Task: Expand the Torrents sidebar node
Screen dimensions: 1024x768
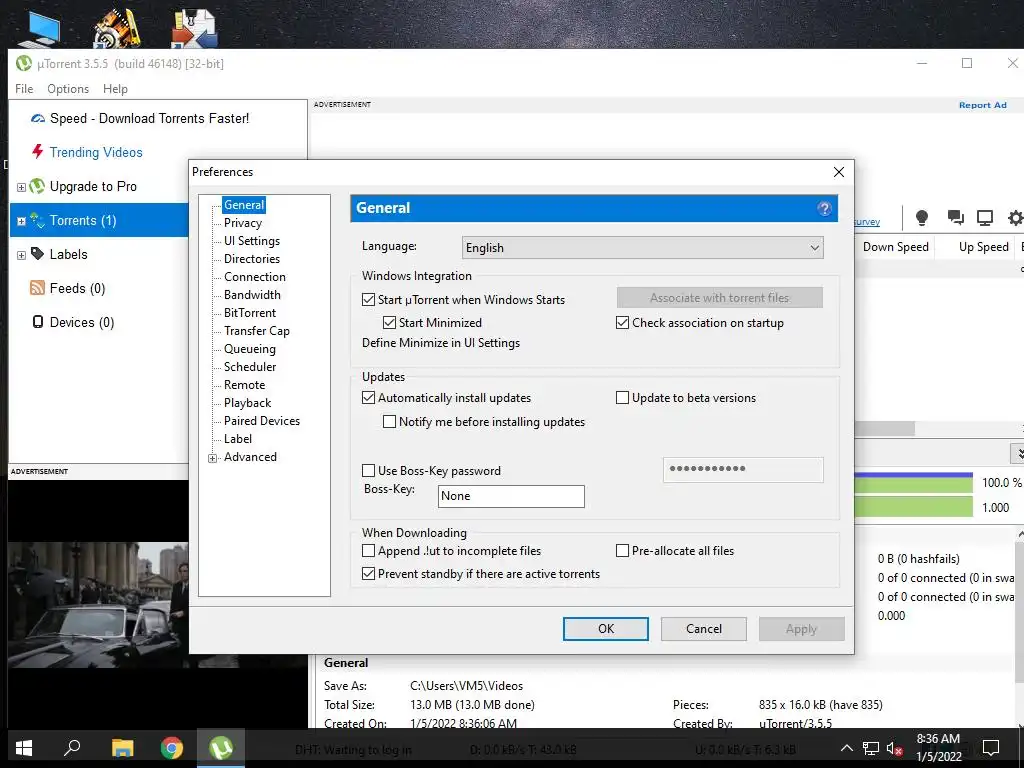Action: pos(21,221)
